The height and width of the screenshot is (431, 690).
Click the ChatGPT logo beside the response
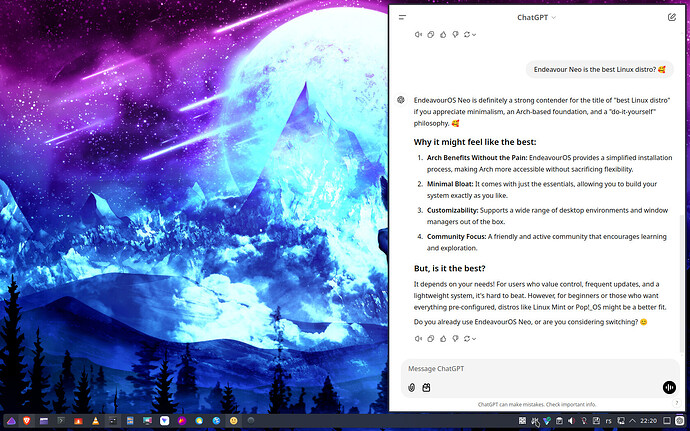pos(400,100)
